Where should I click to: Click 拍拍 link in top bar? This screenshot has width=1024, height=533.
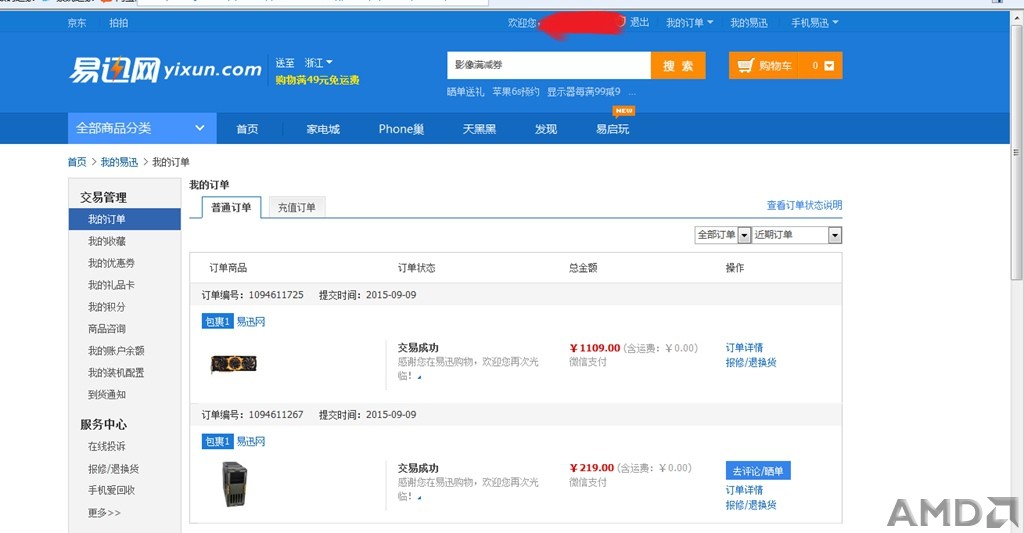coord(118,23)
